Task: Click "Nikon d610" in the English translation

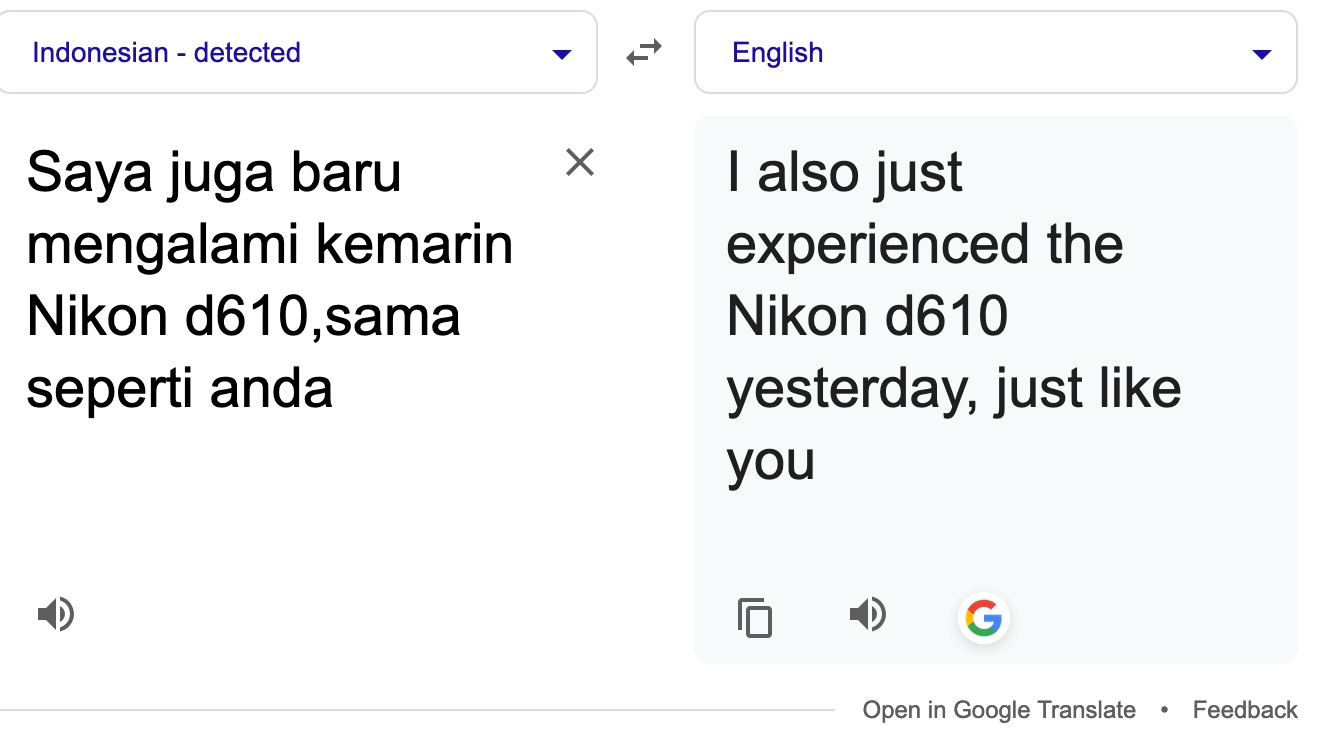Action: (x=867, y=317)
